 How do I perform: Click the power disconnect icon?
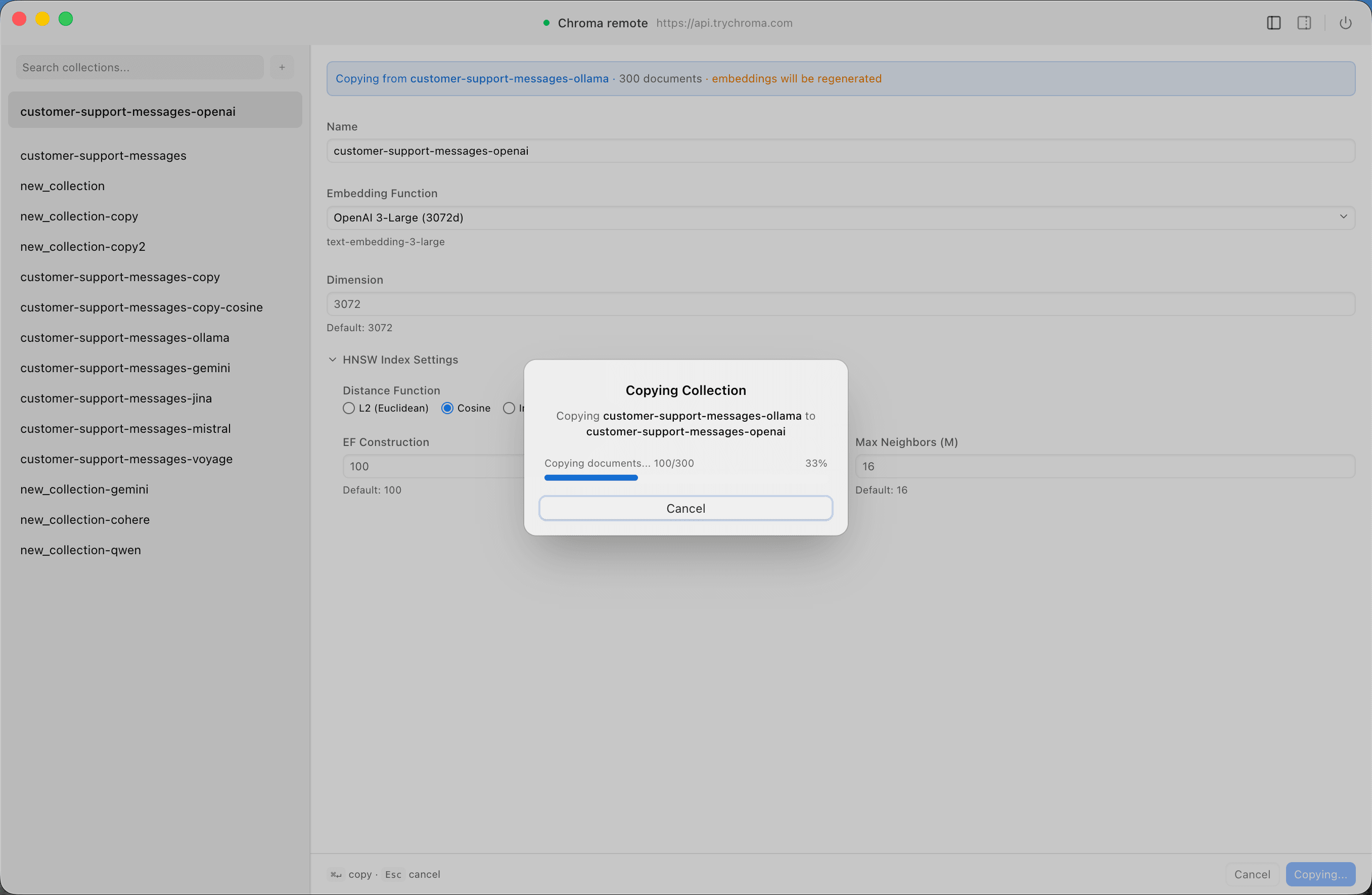[x=1346, y=22]
